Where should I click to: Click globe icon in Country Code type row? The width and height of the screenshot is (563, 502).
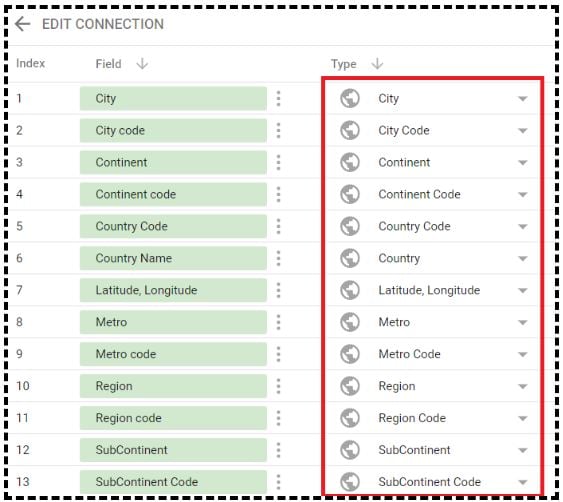point(350,226)
